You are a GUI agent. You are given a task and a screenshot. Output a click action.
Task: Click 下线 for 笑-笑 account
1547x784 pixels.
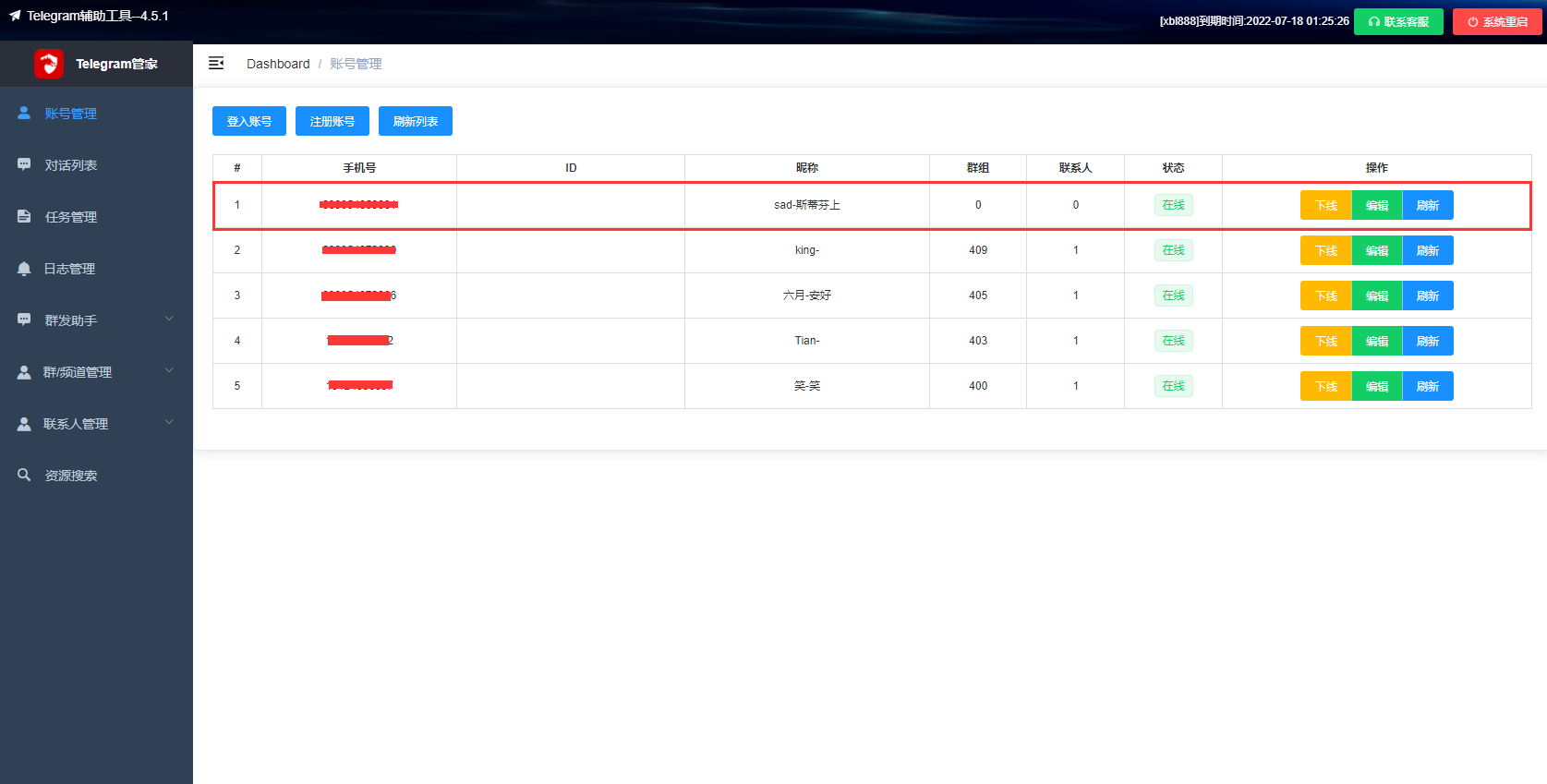1326,386
